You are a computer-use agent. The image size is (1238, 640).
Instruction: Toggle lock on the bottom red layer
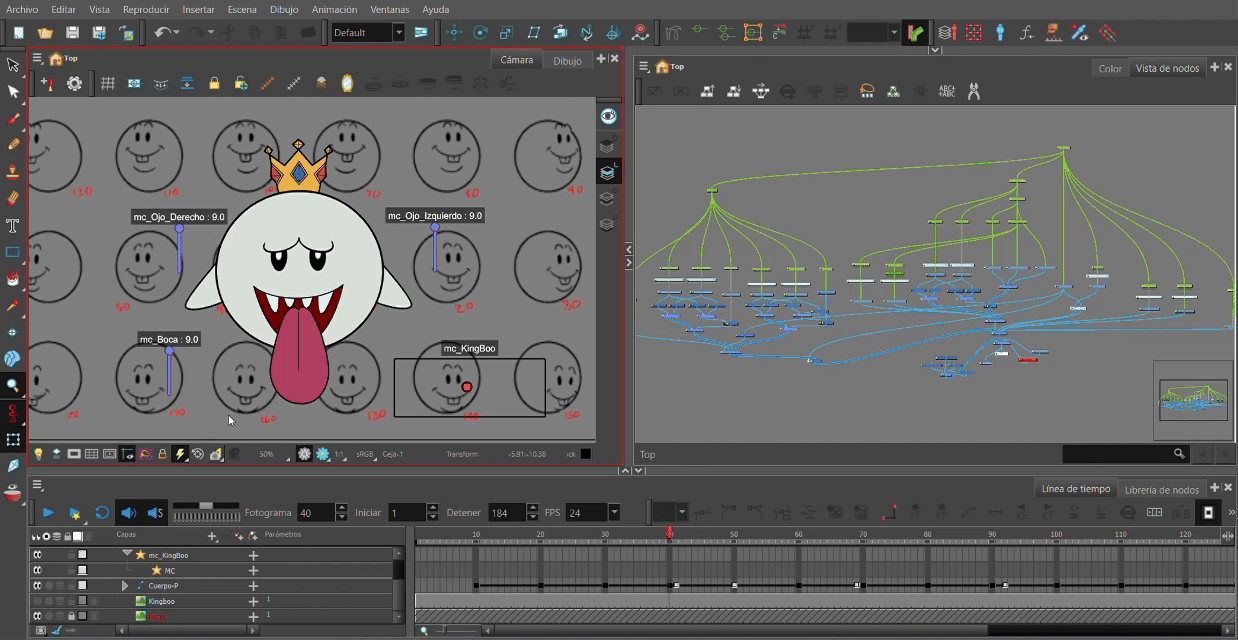click(x=71, y=616)
